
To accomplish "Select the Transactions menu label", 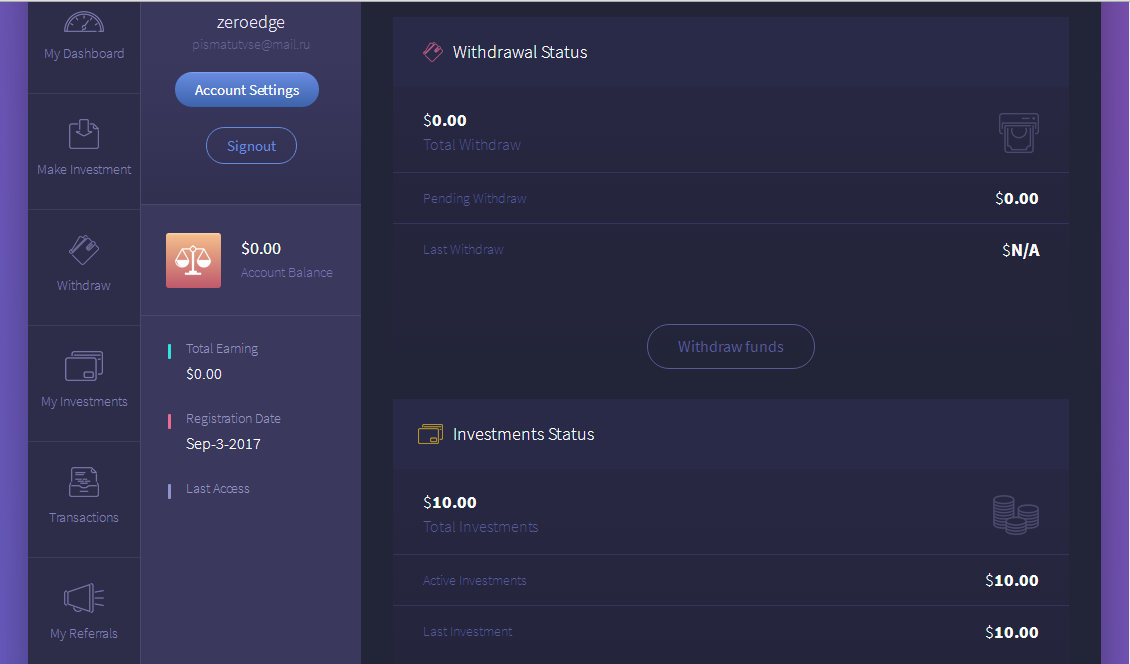I will tap(84, 518).
